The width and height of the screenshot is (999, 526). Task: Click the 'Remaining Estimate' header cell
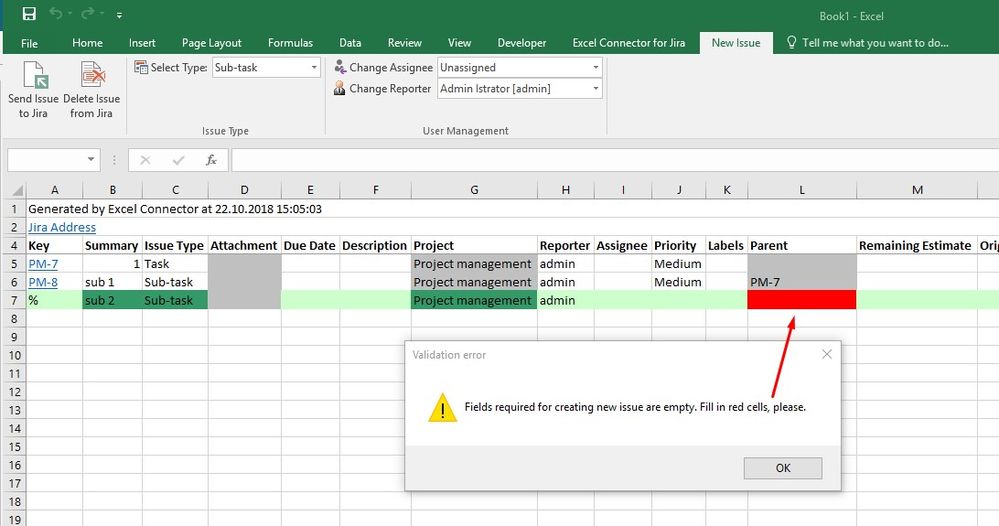[x=916, y=245]
